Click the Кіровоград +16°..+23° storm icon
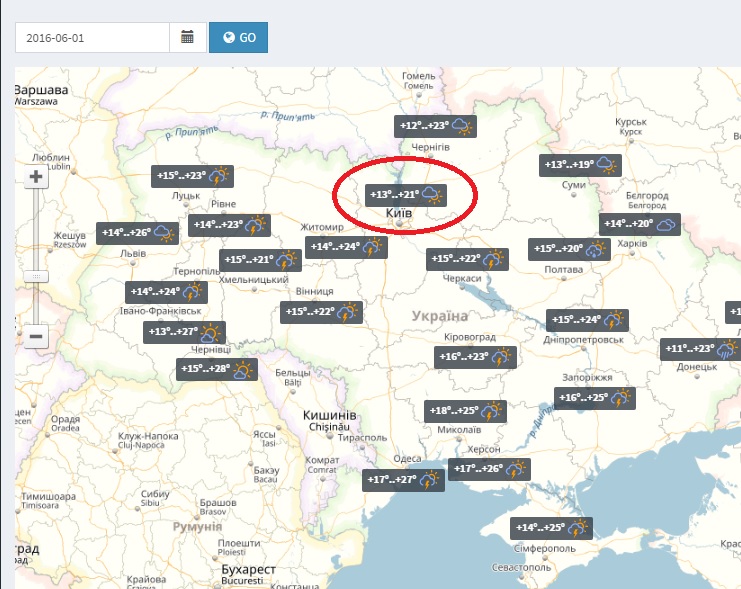The image size is (741, 589). [501, 357]
